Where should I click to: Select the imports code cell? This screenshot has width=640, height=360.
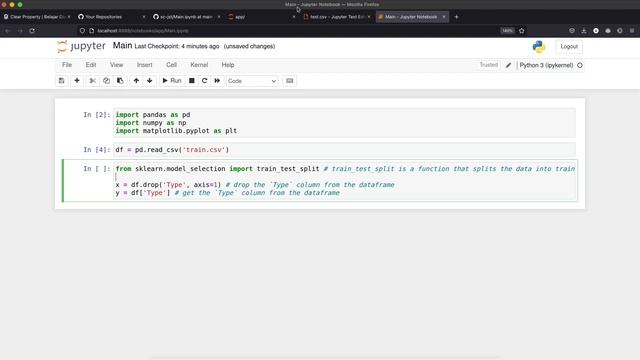[x=344, y=123]
